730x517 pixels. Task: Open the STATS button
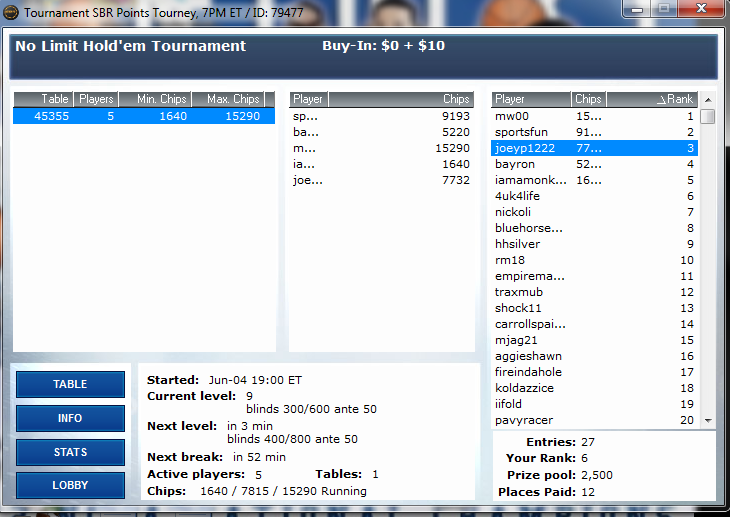pyautogui.click(x=70, y=452)
